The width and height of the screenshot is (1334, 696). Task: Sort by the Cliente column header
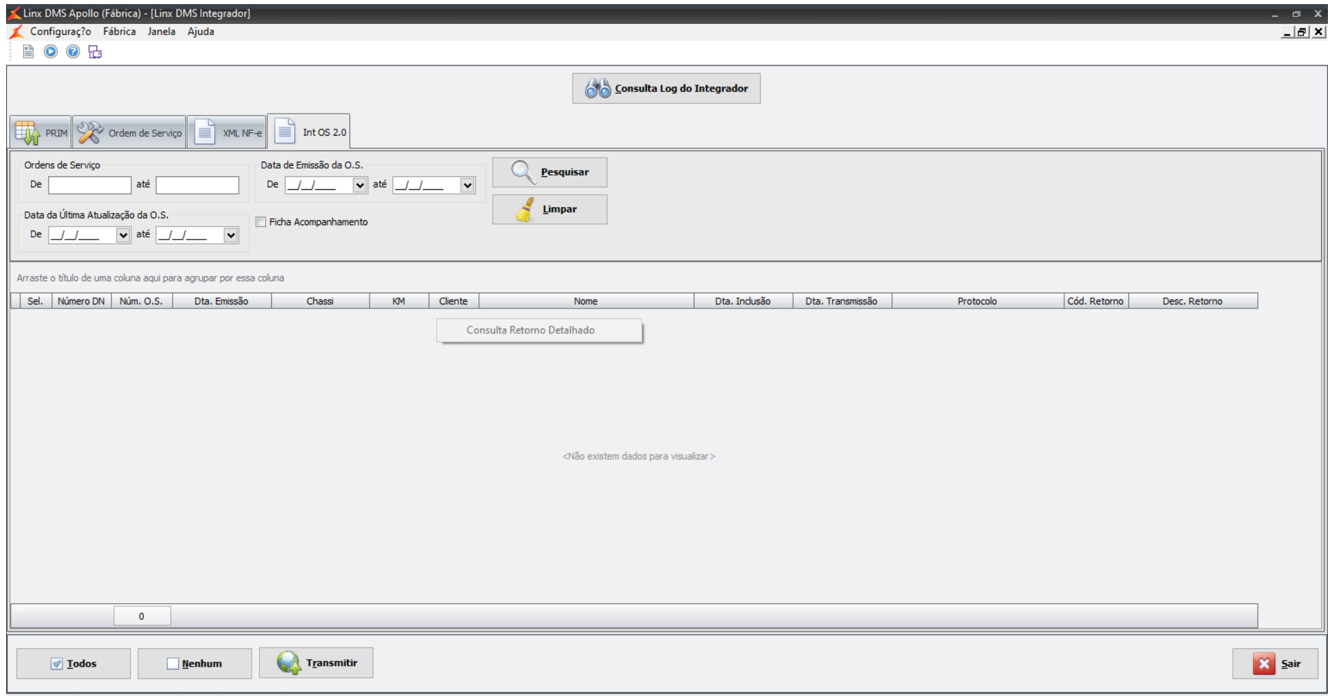(454, 301)
